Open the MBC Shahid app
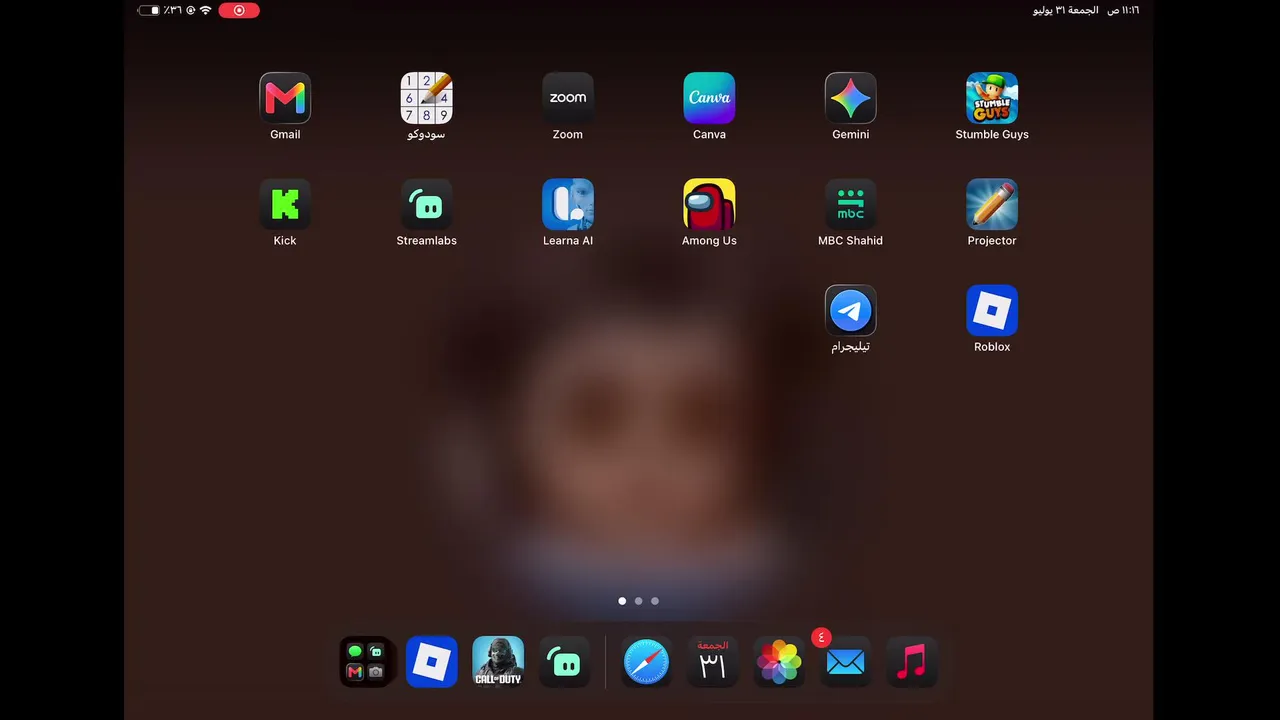 851,204
